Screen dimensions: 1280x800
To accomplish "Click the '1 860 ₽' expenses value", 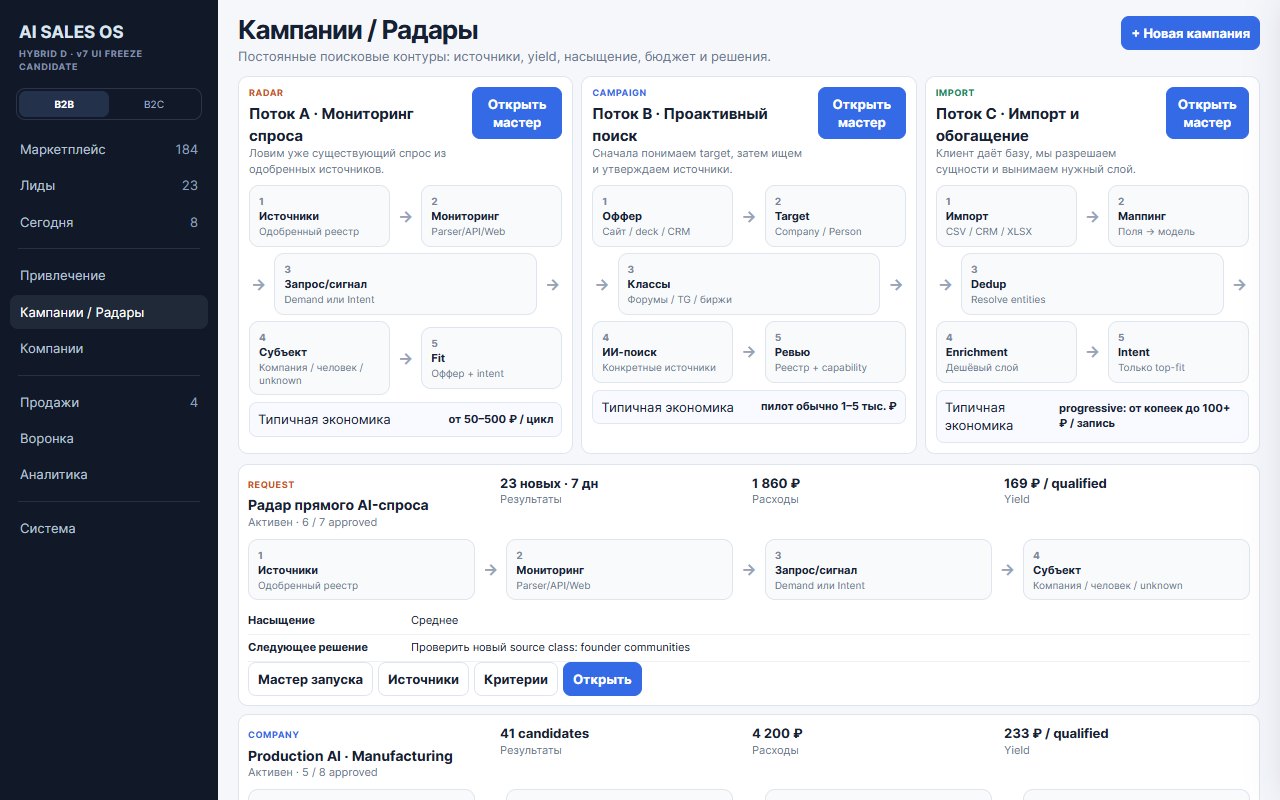I will pyautogui.click(x=776, y=483).
